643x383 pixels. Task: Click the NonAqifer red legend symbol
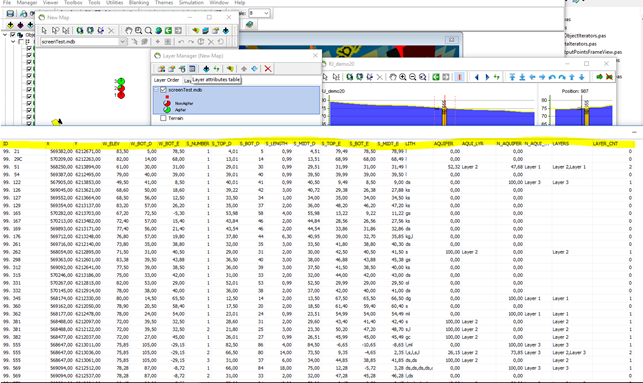(167, 103)
